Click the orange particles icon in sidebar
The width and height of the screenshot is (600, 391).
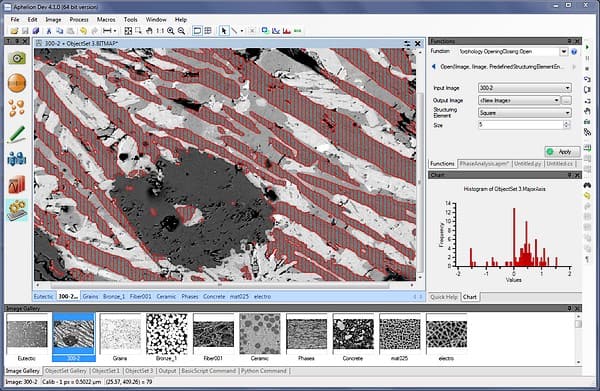click(x=17, y=108)
